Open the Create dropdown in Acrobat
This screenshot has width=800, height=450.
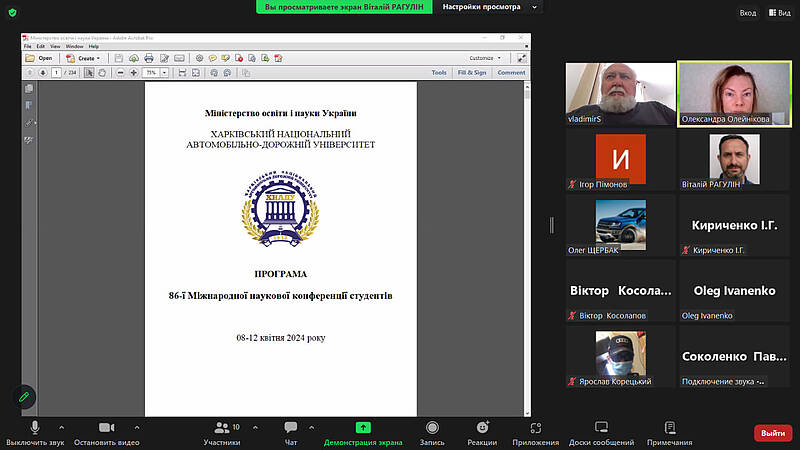click(x=83, y=58)
